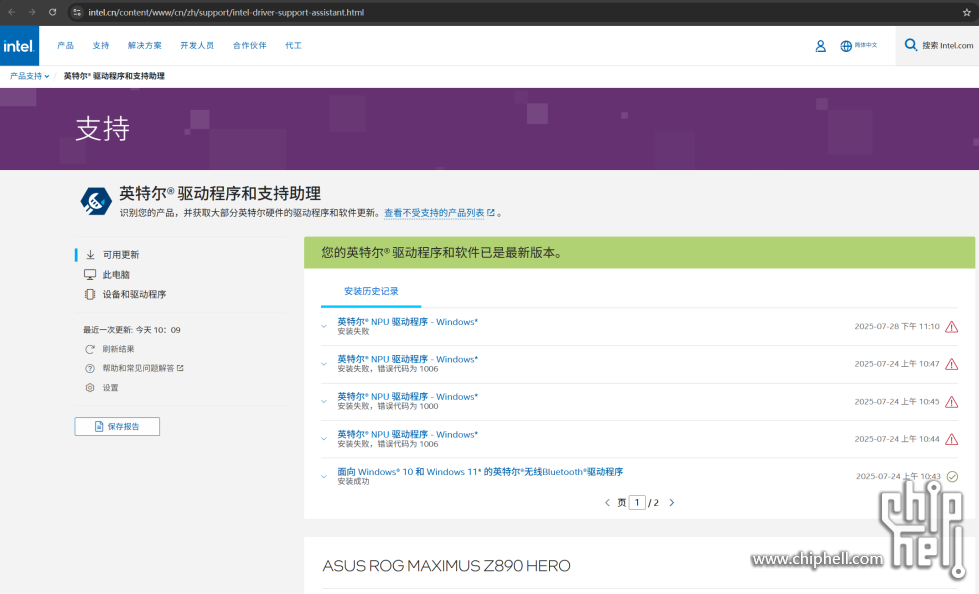979x594 pixels.
Task: Click the 可用更新 download icon
Action: tap(91, 255)
